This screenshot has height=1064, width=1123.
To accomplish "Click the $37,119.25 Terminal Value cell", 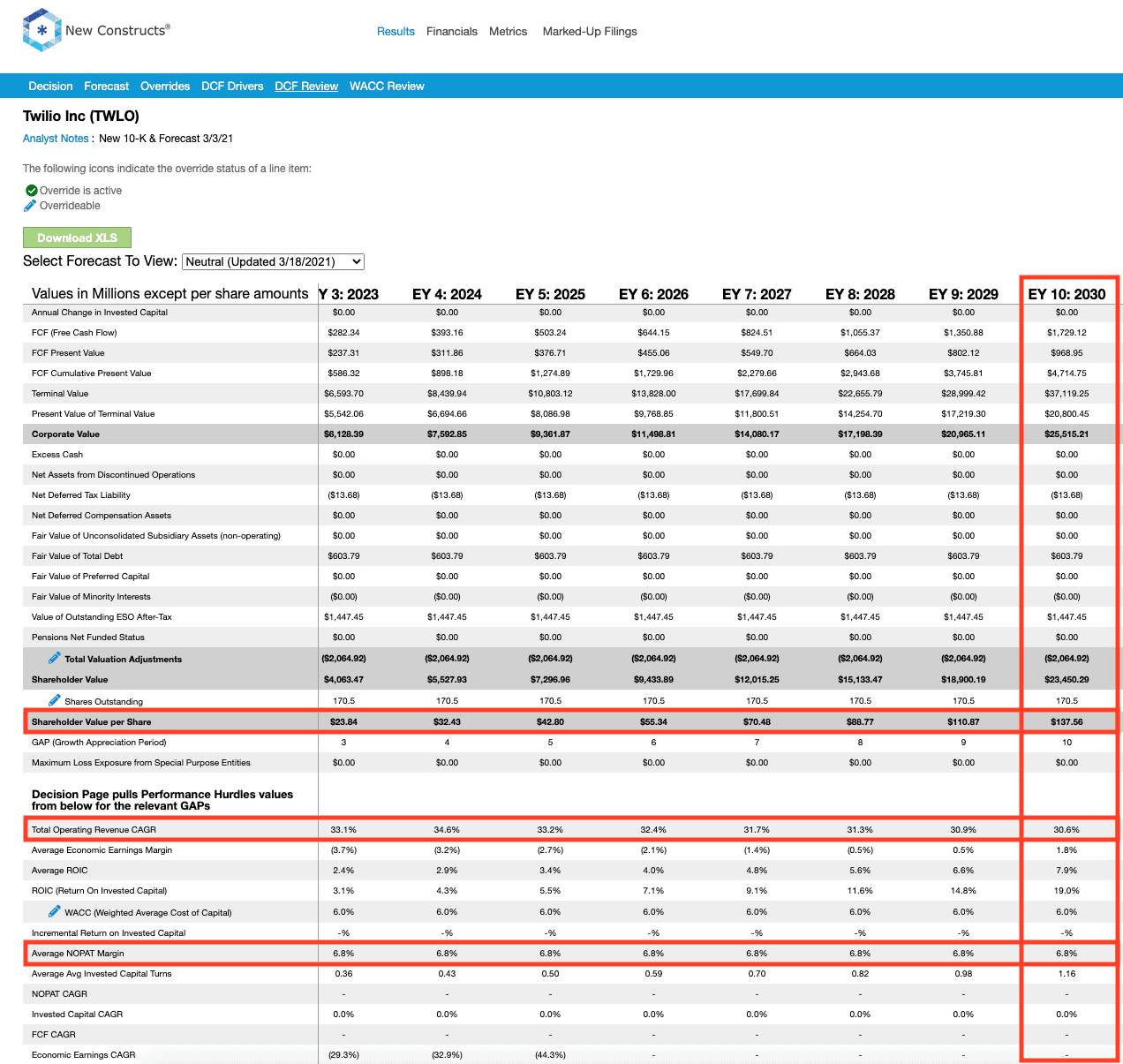I will coord(1066,394).
